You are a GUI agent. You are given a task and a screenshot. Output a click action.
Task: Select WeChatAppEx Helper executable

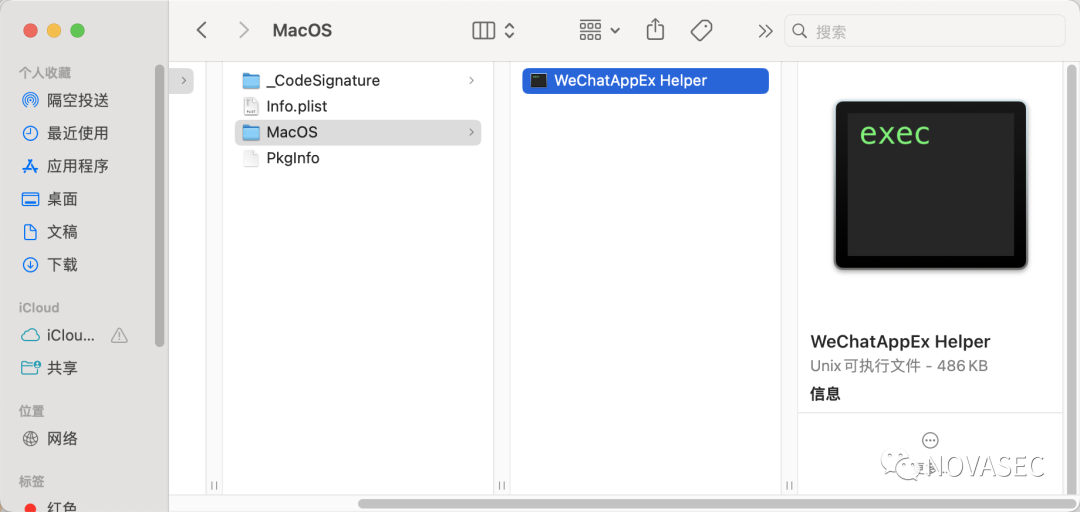tap(645, 81)
